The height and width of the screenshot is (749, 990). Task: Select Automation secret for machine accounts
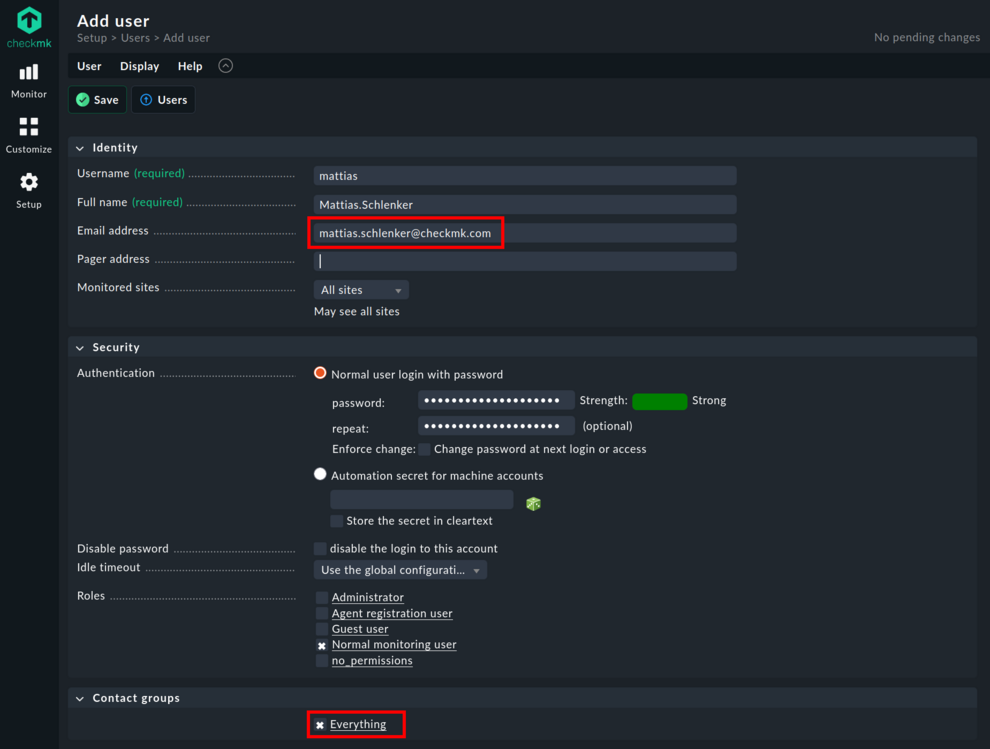pos(320,474)
